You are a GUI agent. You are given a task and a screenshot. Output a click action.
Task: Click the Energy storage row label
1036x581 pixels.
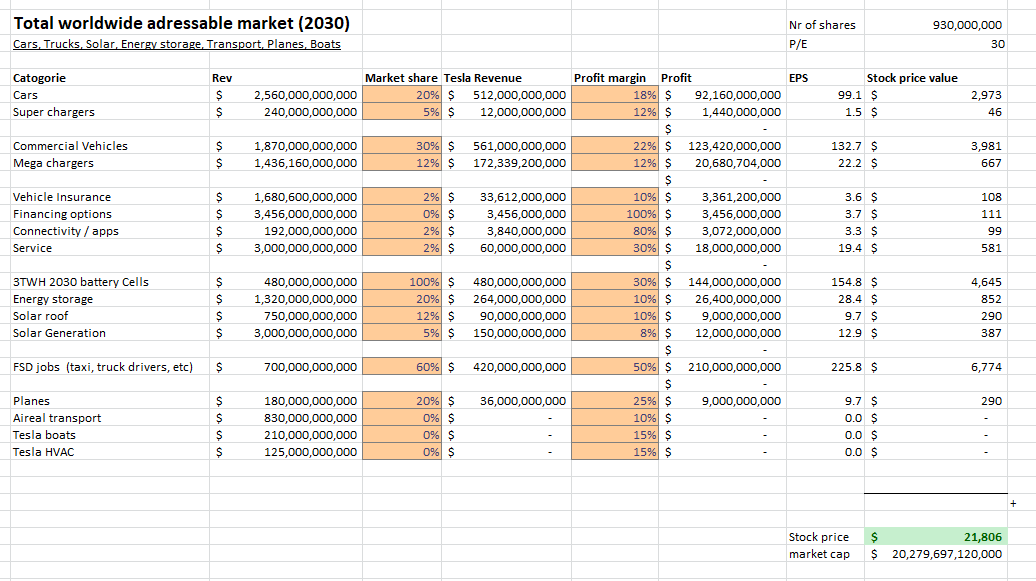[53, 299]
